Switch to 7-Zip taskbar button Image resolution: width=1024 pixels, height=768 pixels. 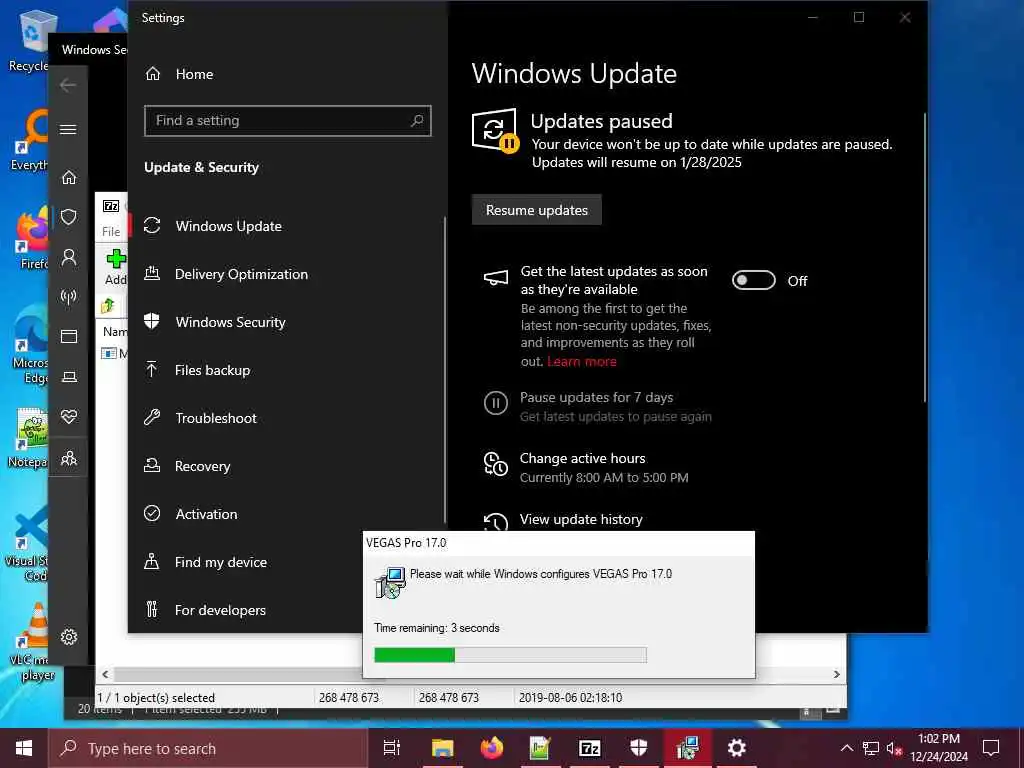pyautogui.click(x=590, y=748)
